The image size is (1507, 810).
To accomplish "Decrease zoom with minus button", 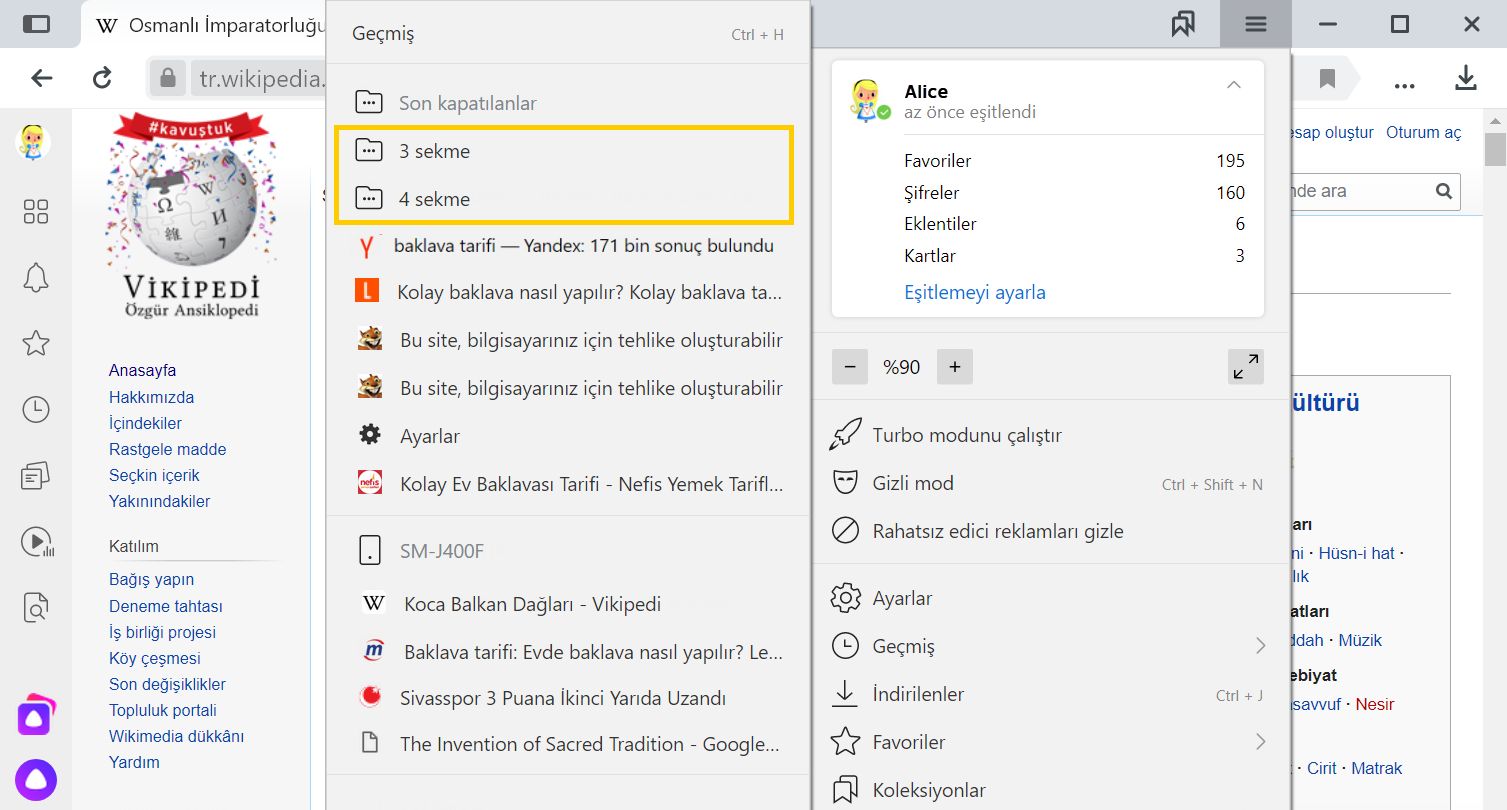I will coord(850,367).
